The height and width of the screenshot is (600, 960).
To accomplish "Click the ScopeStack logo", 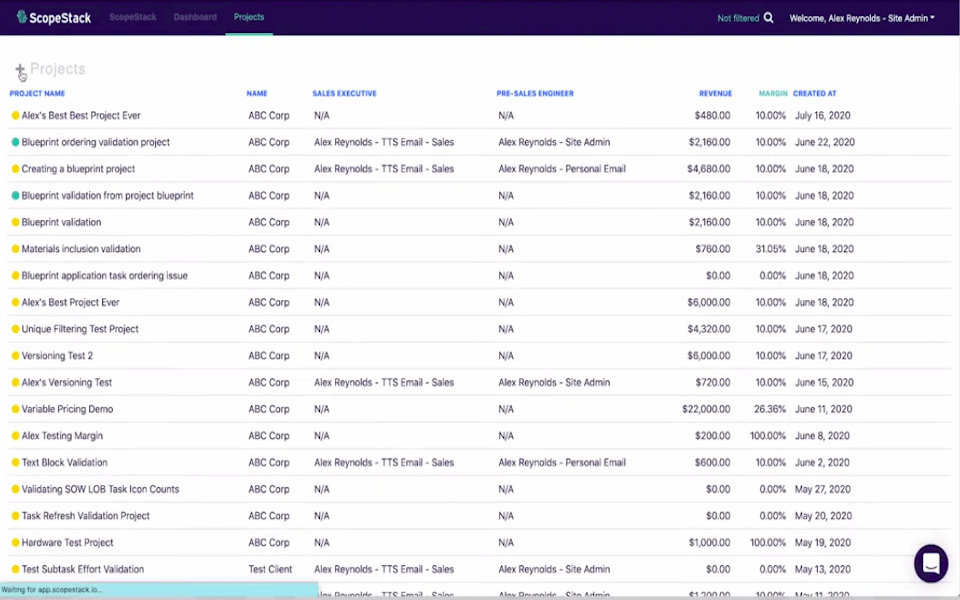I will pyautogui.click(x=54, y=18).
